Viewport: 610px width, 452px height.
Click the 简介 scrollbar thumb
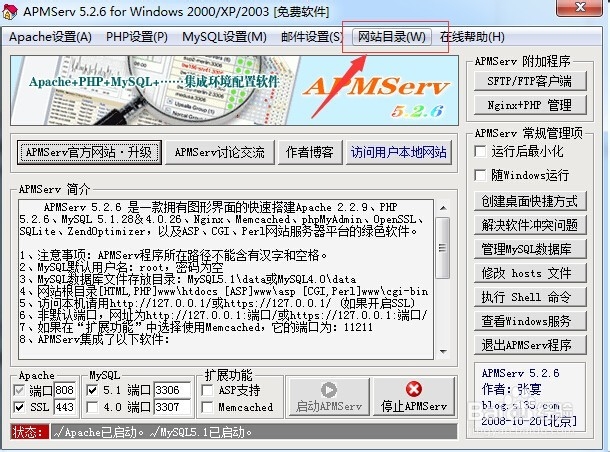[443, 248]
